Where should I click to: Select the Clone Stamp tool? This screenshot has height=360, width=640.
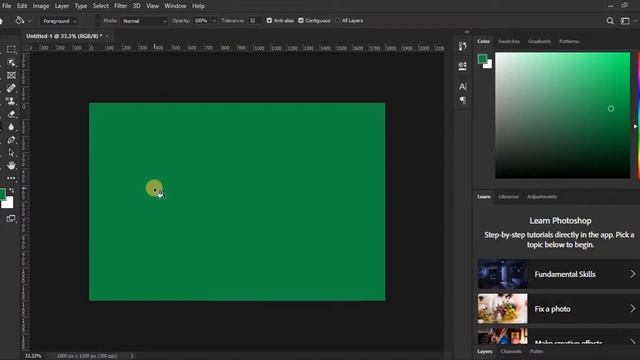click(x=11, y=101)
